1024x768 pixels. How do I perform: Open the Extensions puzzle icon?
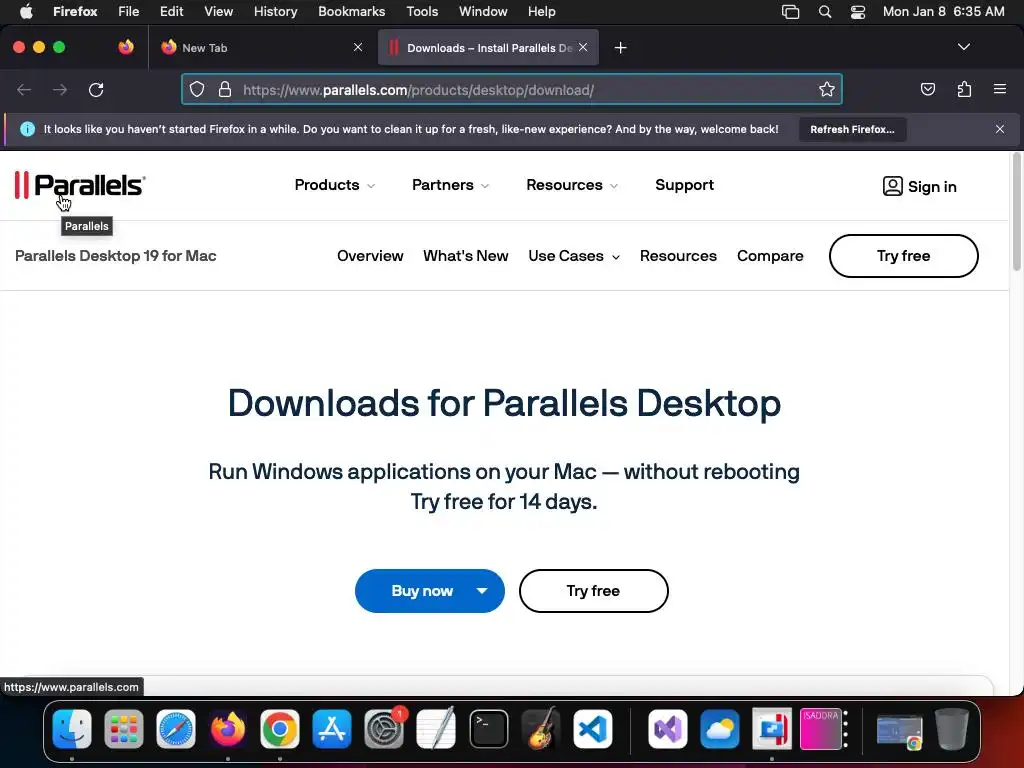(x=964, y=89)
